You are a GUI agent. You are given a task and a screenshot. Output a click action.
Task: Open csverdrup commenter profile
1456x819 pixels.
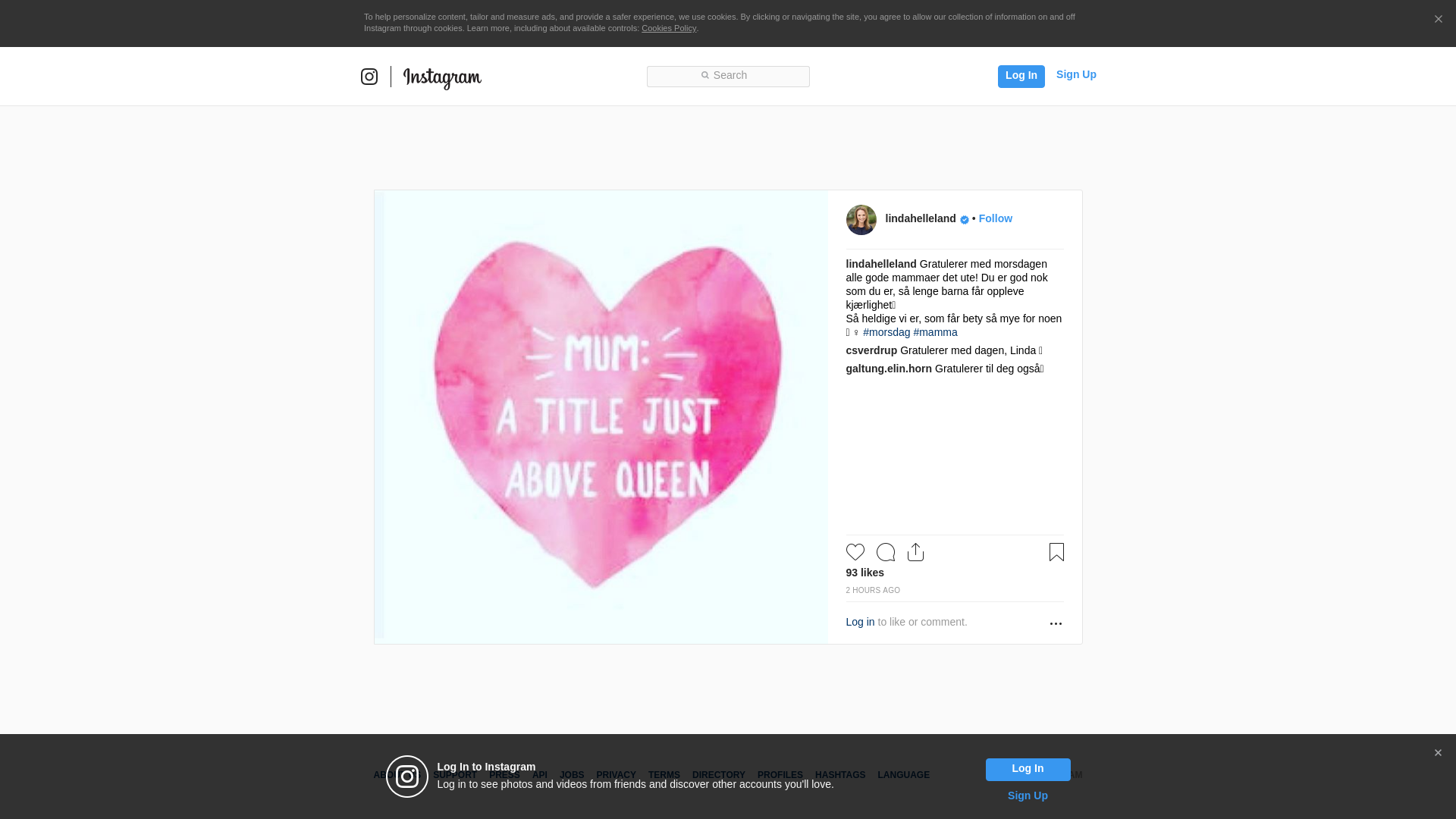click(871, 350)
